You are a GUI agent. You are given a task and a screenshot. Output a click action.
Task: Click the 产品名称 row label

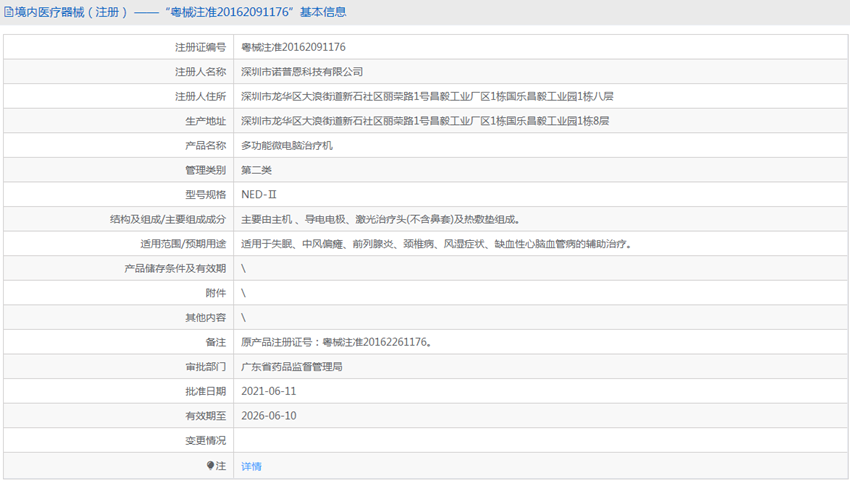pyautogui.click(x=205, y=145)
